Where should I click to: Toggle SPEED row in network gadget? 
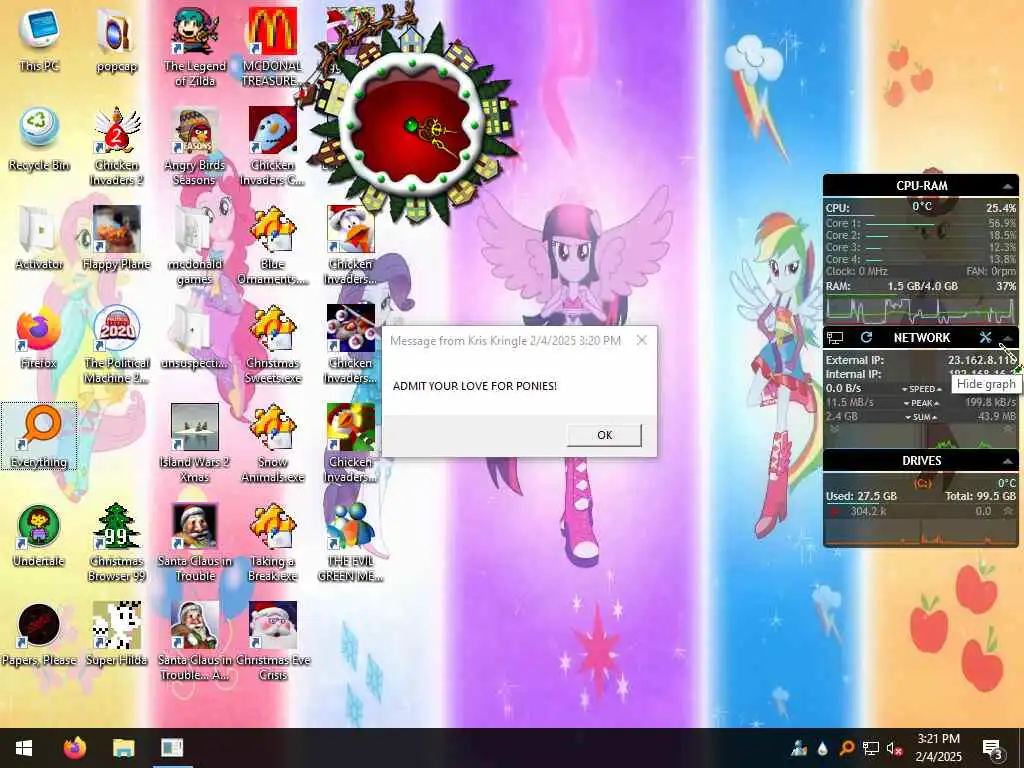[x=921, y=389]
